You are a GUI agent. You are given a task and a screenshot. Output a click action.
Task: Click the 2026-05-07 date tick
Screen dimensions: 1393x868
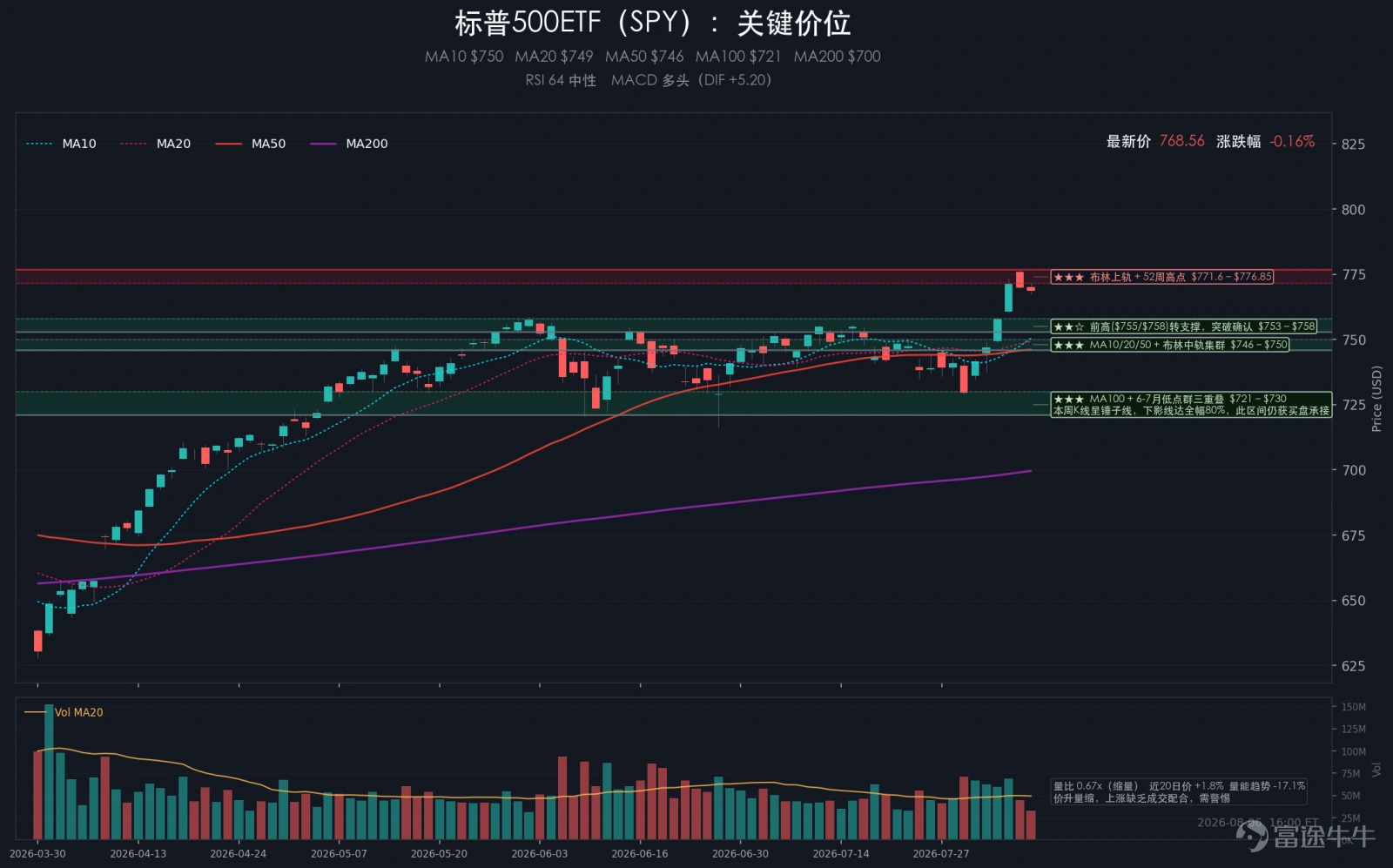pyautogui.click(x=339, y=854)
